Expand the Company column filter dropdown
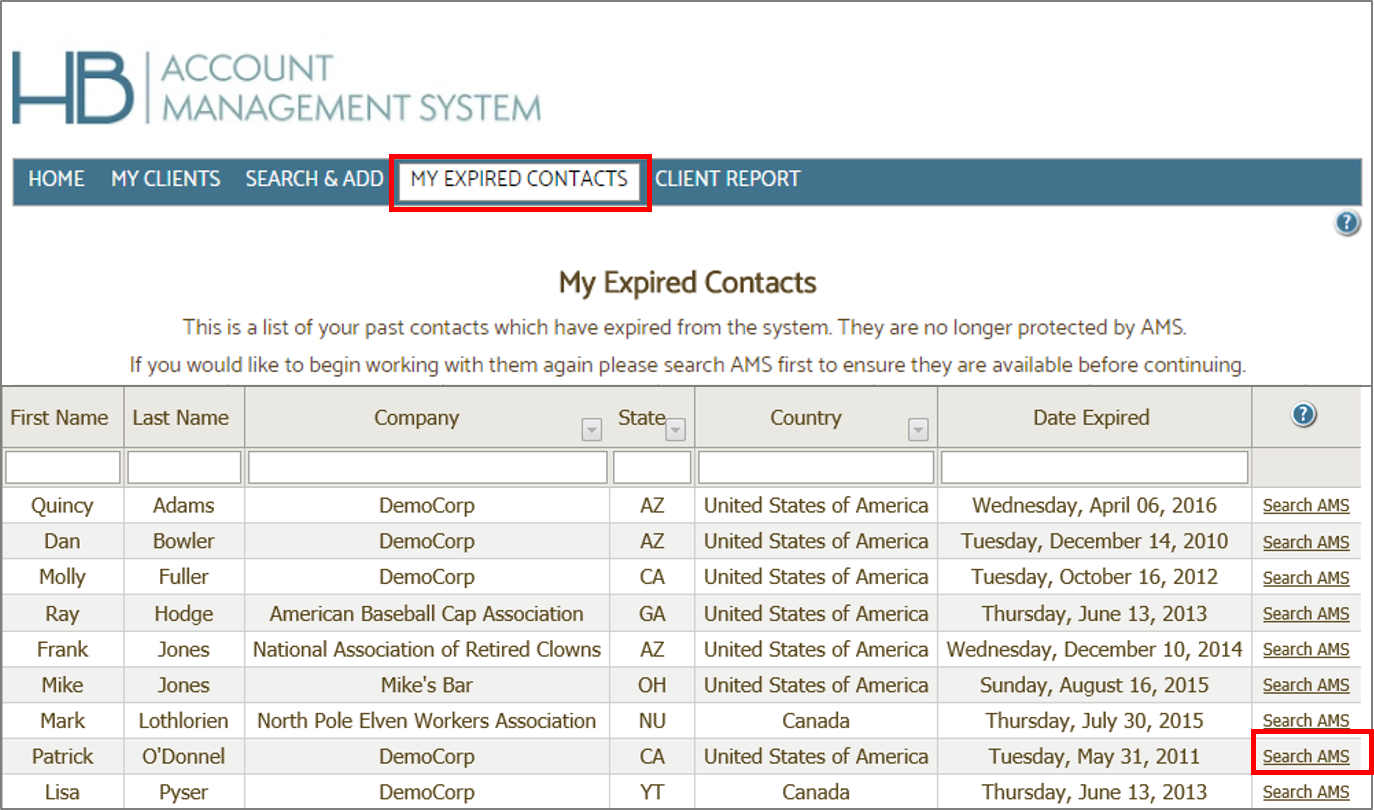This screenshot has width=1374, height=810. 591,428
